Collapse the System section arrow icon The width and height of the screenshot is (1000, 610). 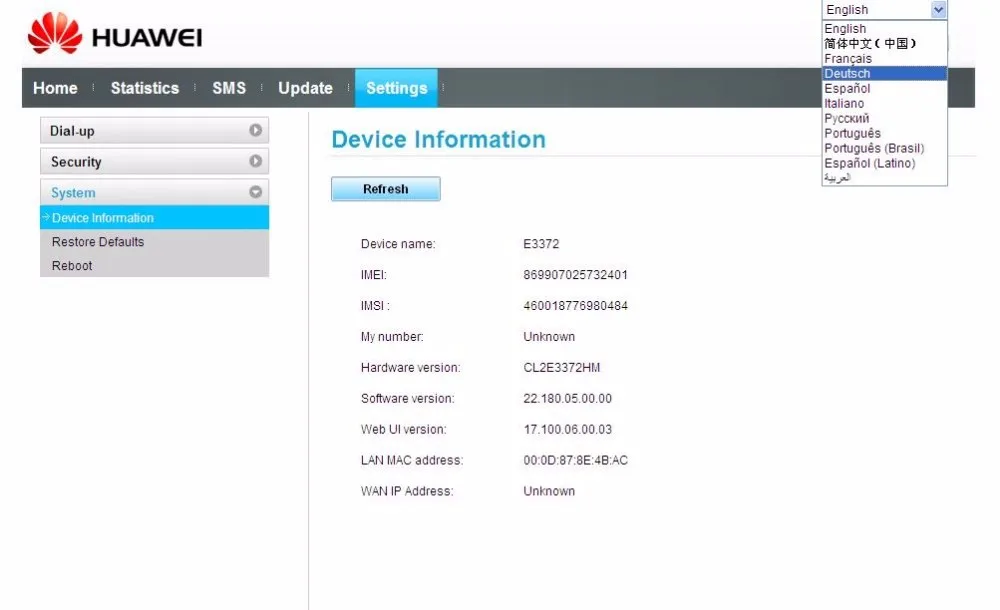[256, 191]
